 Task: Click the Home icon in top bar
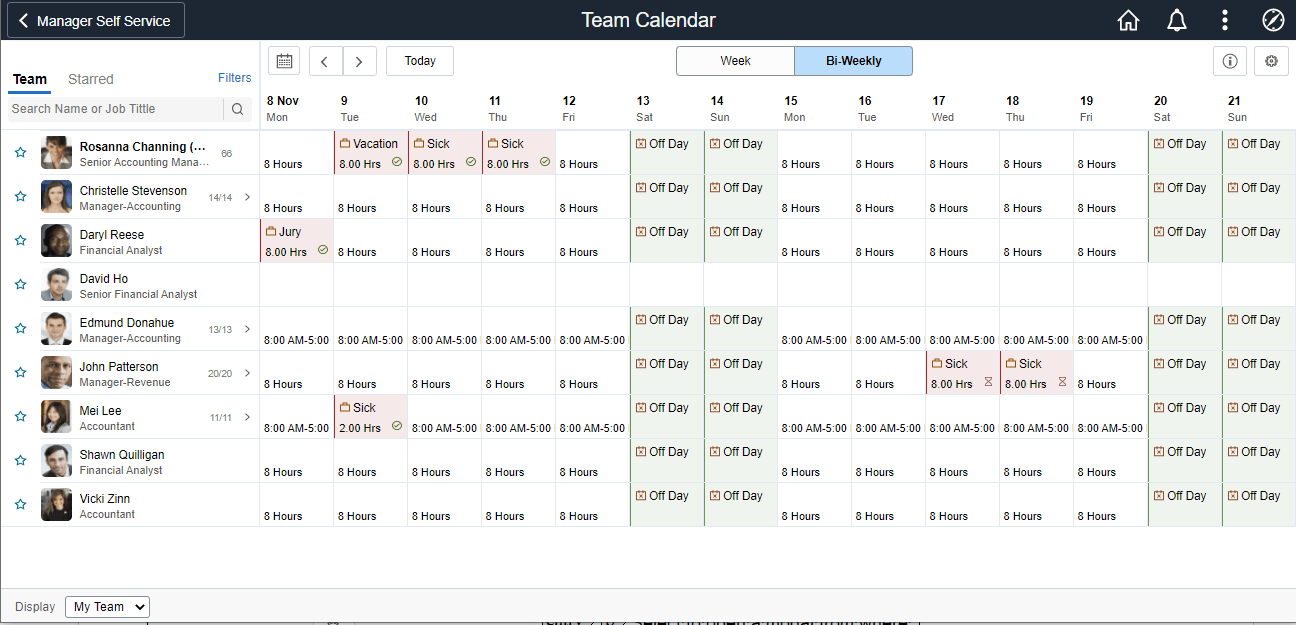(1128, 20)
